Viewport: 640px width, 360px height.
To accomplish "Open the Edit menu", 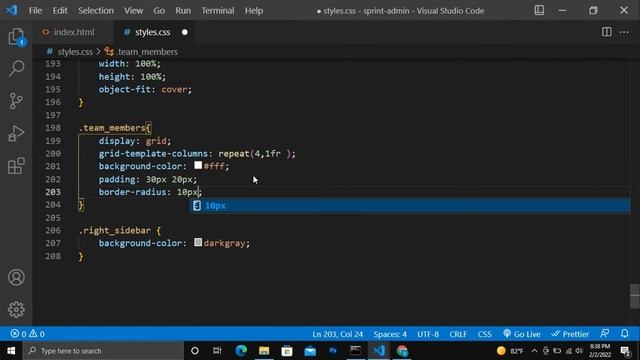I will (60, 11).
